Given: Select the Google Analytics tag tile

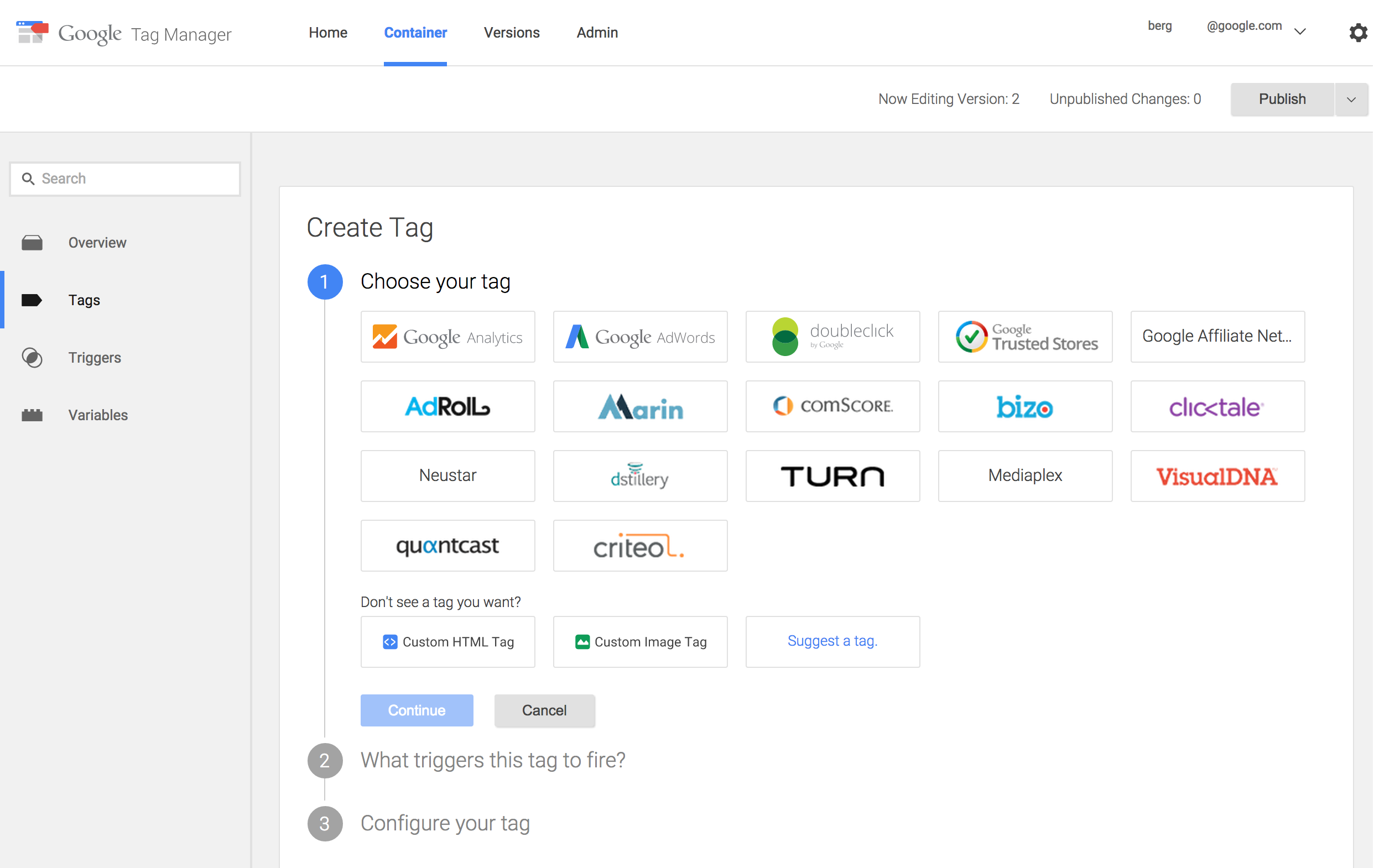Looking at the screenshot, I should pyautogui.click(x=447, y=337).
